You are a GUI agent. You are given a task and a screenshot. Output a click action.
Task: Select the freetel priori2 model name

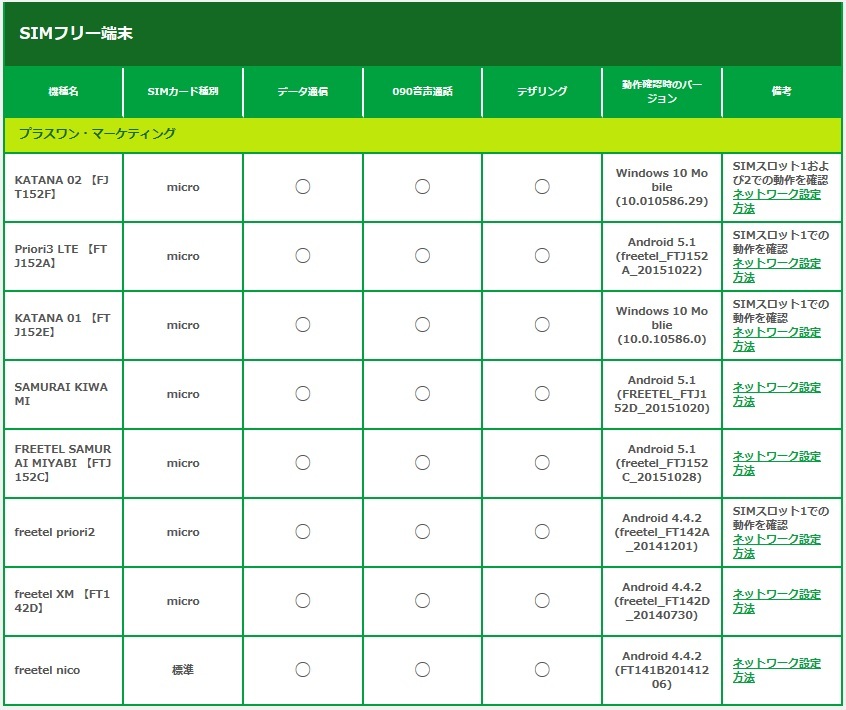tap(54, 532)
